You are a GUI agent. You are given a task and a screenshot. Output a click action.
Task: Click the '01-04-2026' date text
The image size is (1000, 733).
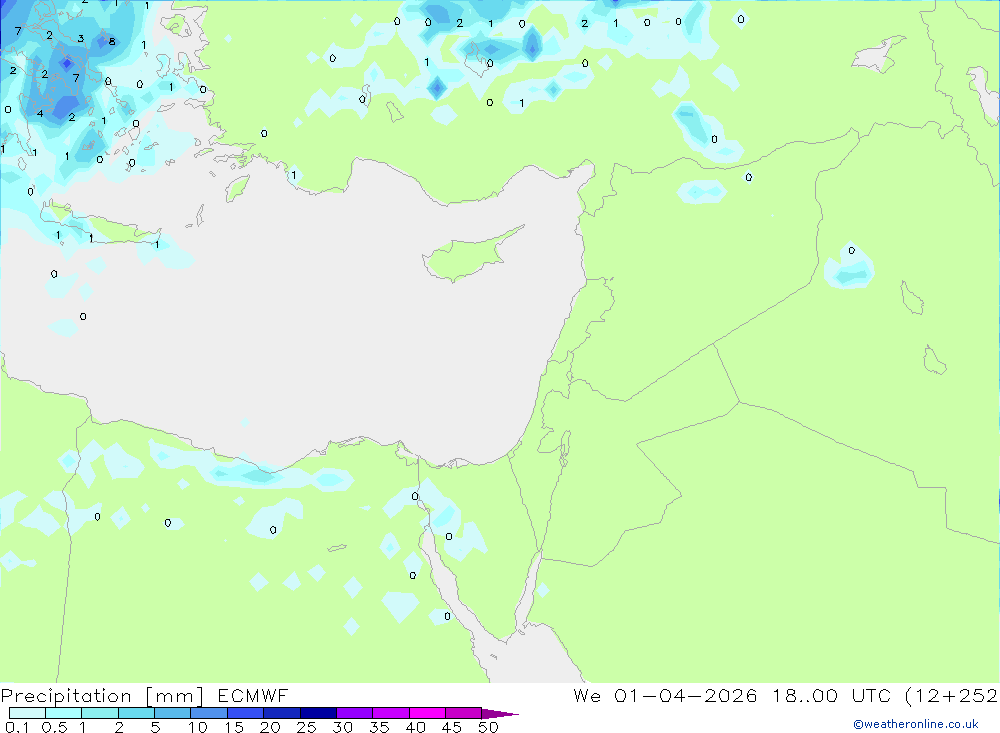686,695
